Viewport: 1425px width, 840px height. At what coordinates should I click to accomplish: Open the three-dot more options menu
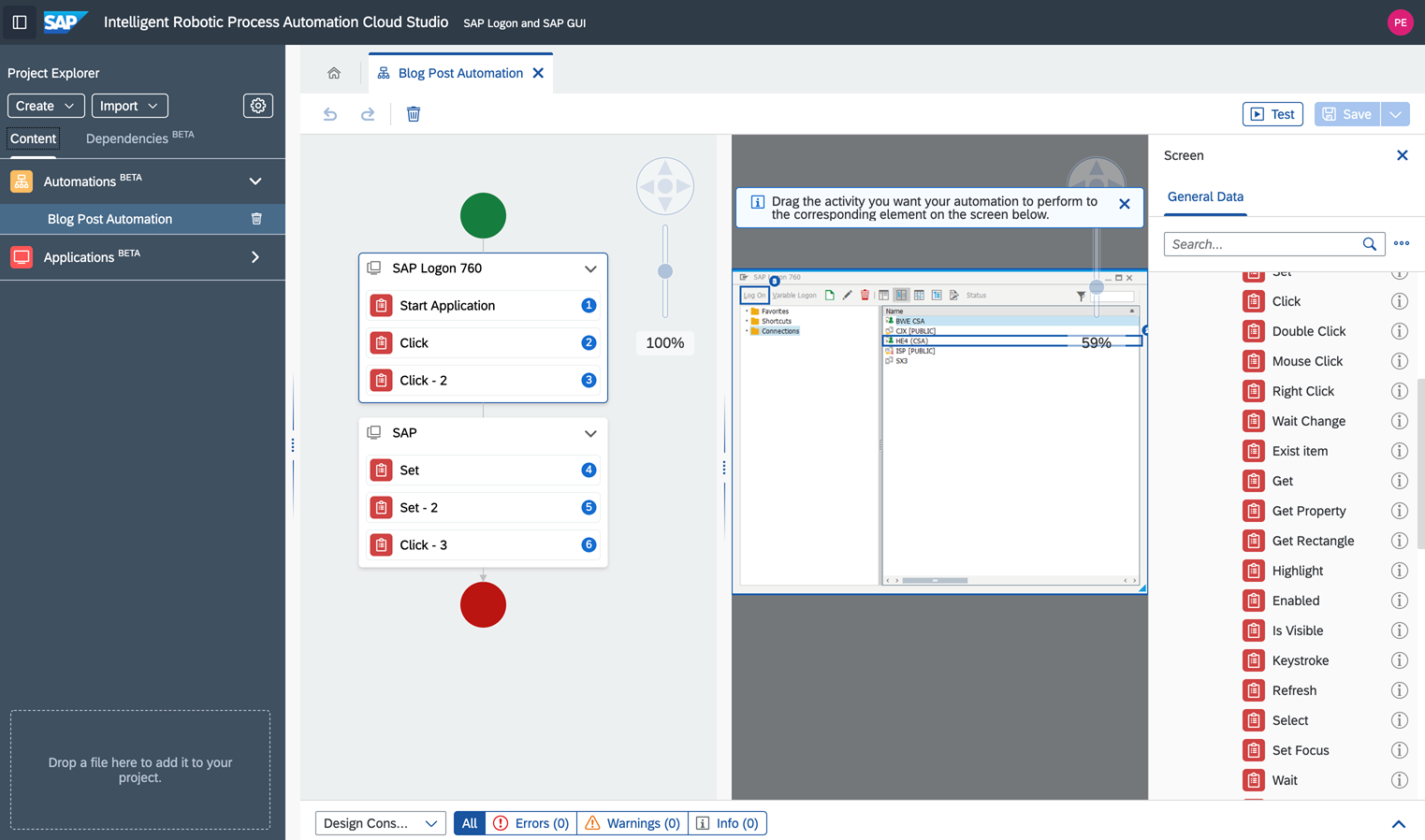coord(1402,243)
